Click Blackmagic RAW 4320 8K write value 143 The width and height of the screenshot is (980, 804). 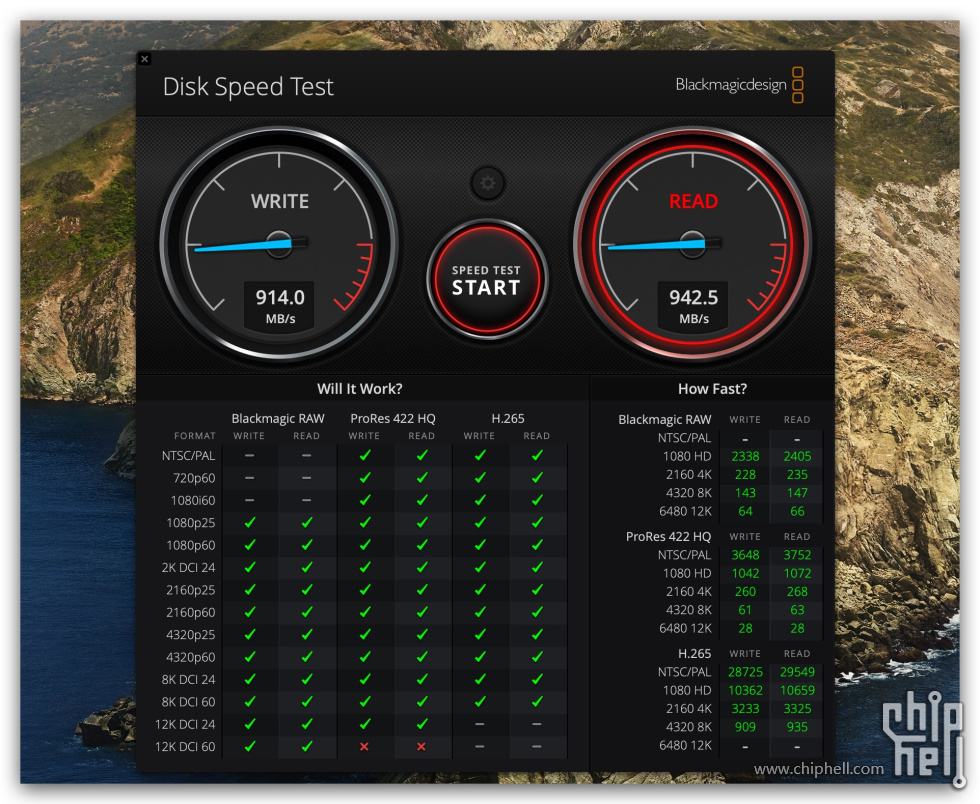(x=745, y=493)
